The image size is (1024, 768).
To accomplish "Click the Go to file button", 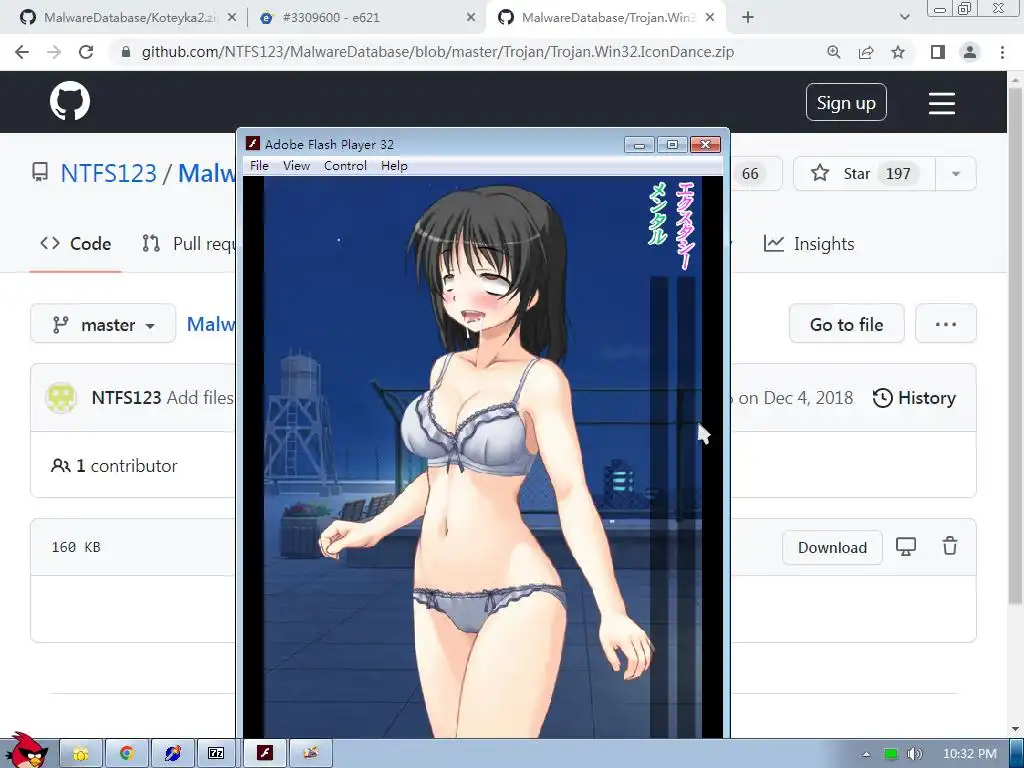I will (846, 324).
